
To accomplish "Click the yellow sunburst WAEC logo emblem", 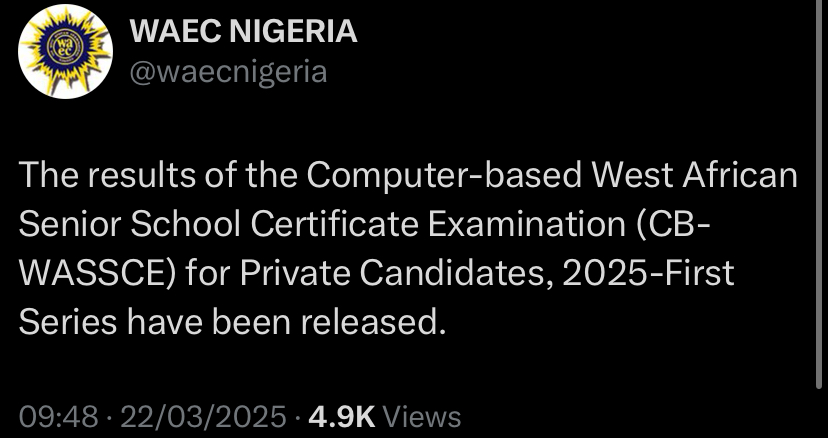I will pos(64,50).
